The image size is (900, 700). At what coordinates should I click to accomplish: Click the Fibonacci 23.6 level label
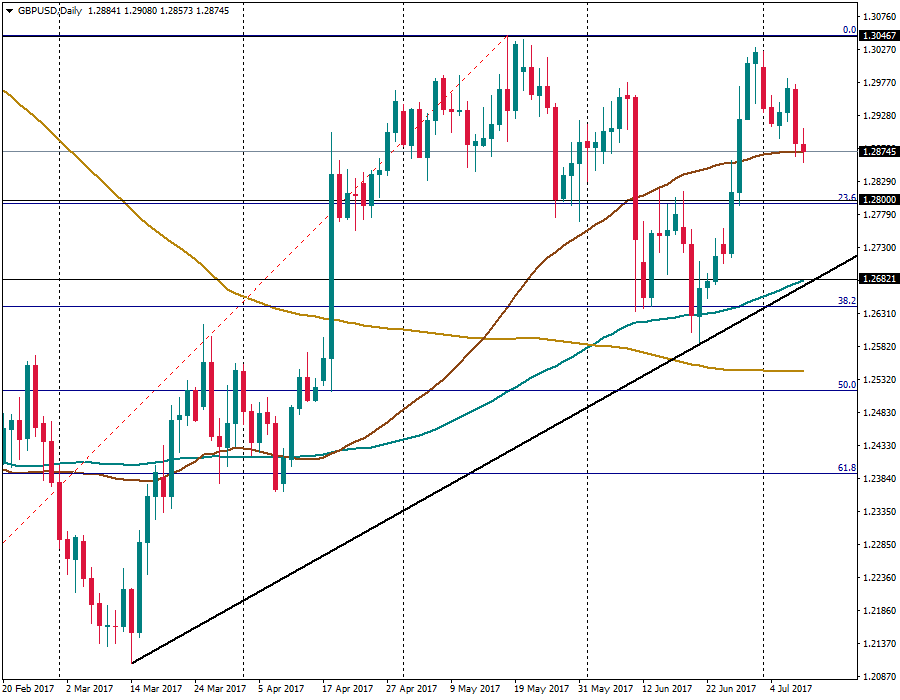tap(846, 198)
